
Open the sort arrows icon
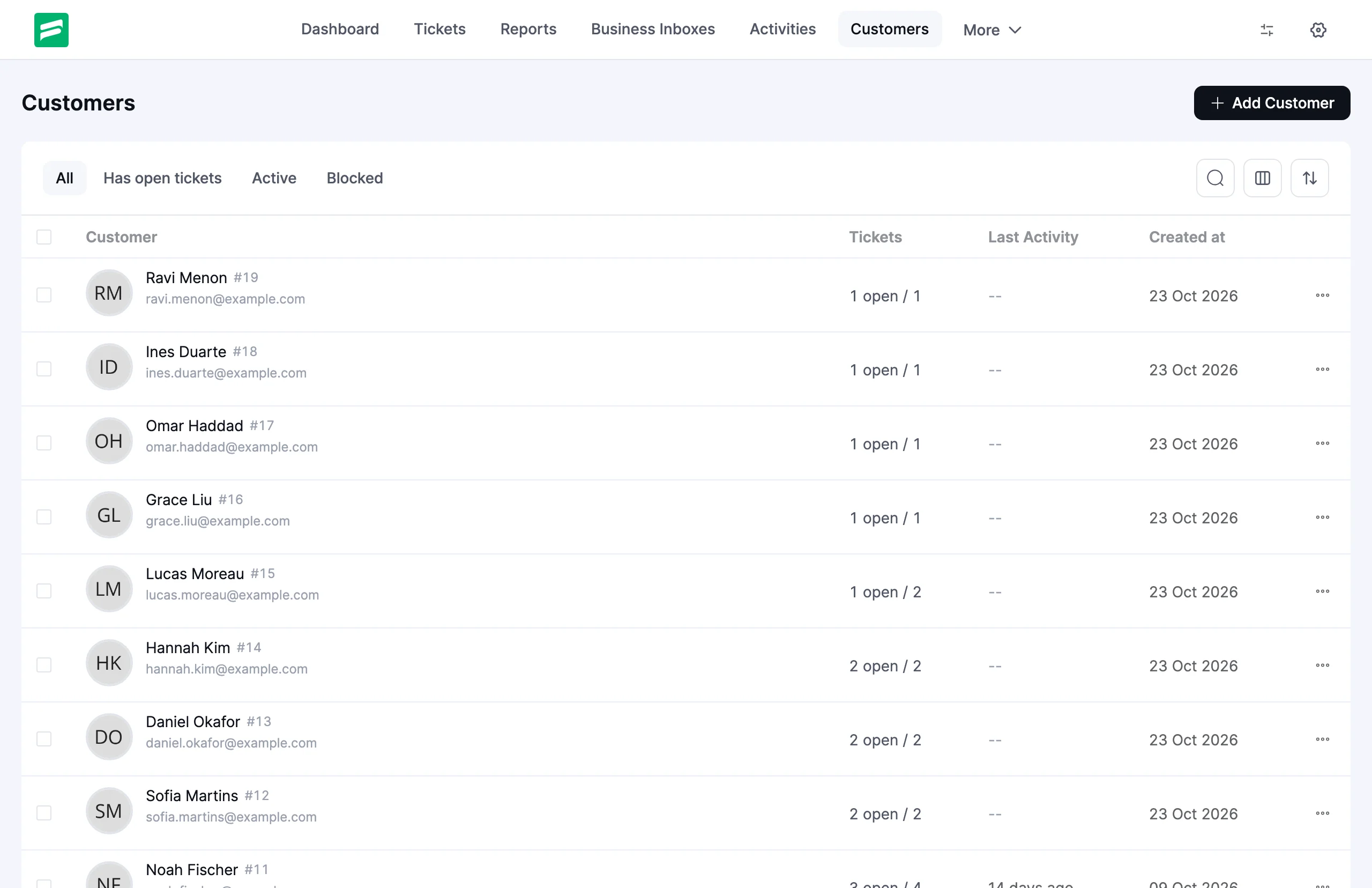(1310, 178)
